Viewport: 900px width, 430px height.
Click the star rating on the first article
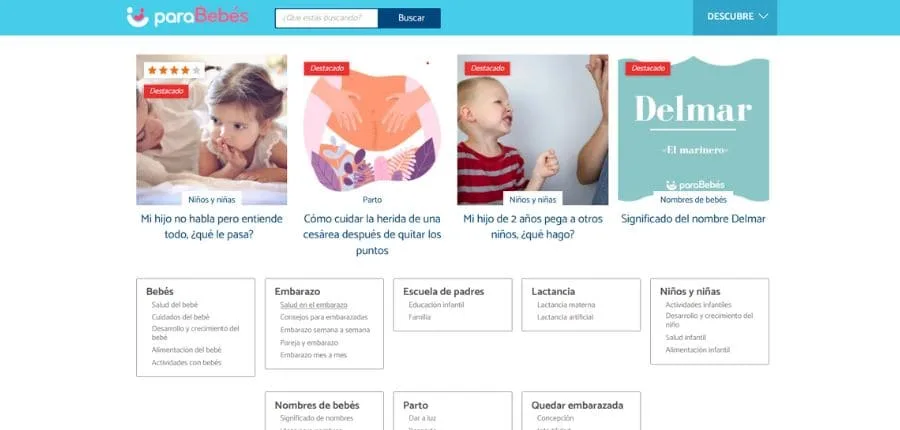pyautogui.click(x=174, y=70)
